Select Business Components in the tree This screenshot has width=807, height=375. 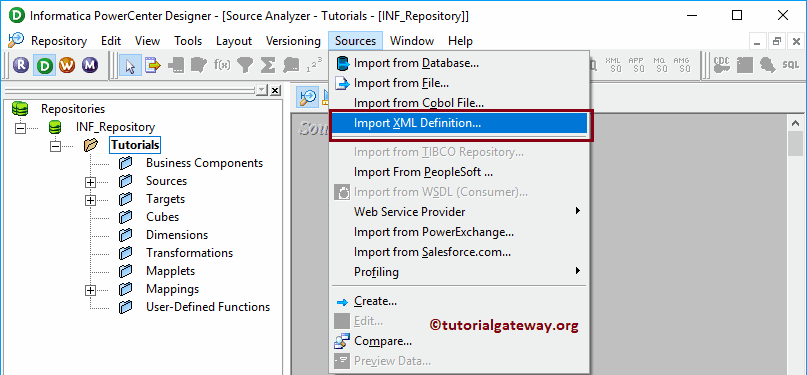204,163
